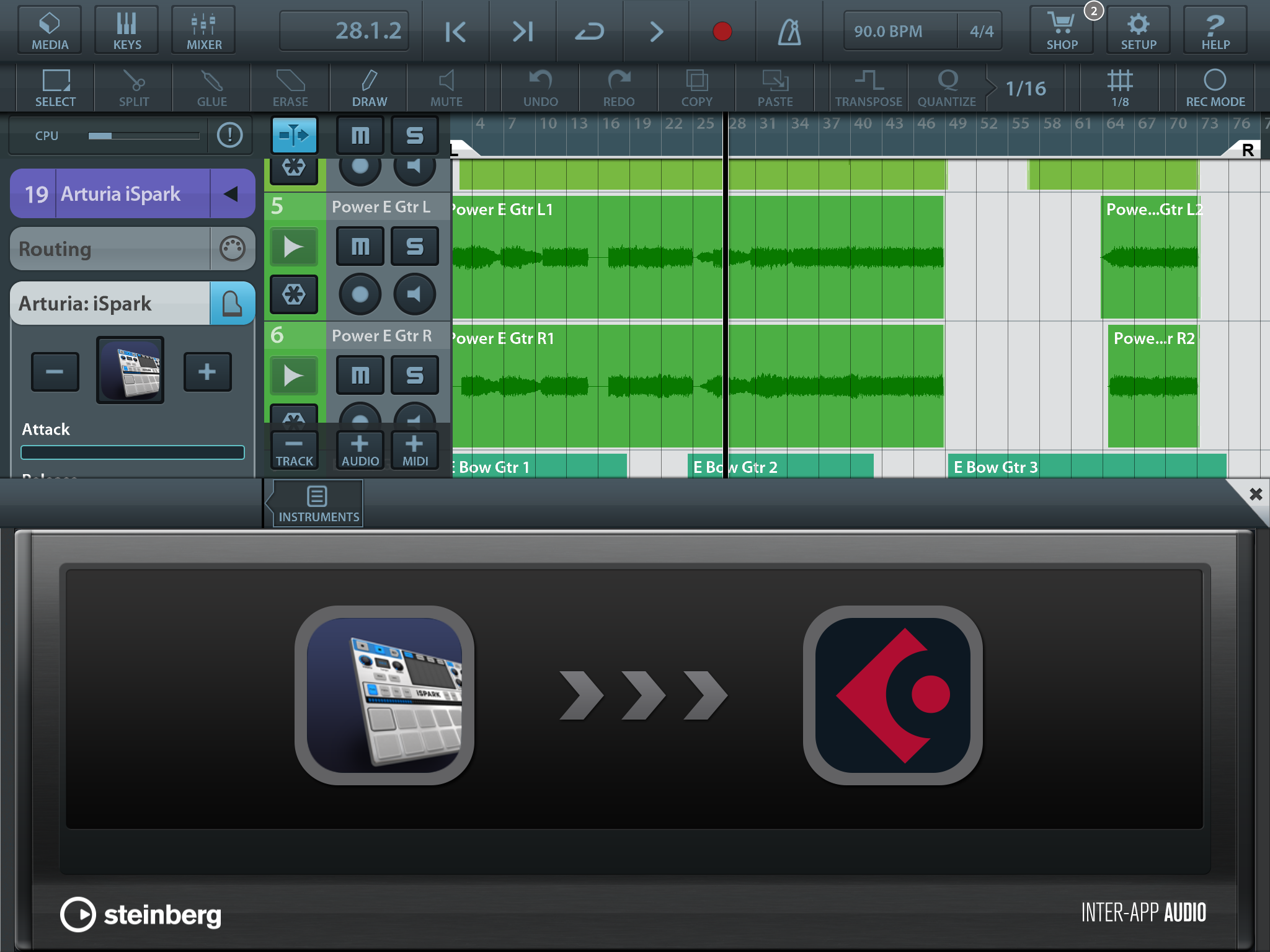Open the REC MODE options

1215,88
